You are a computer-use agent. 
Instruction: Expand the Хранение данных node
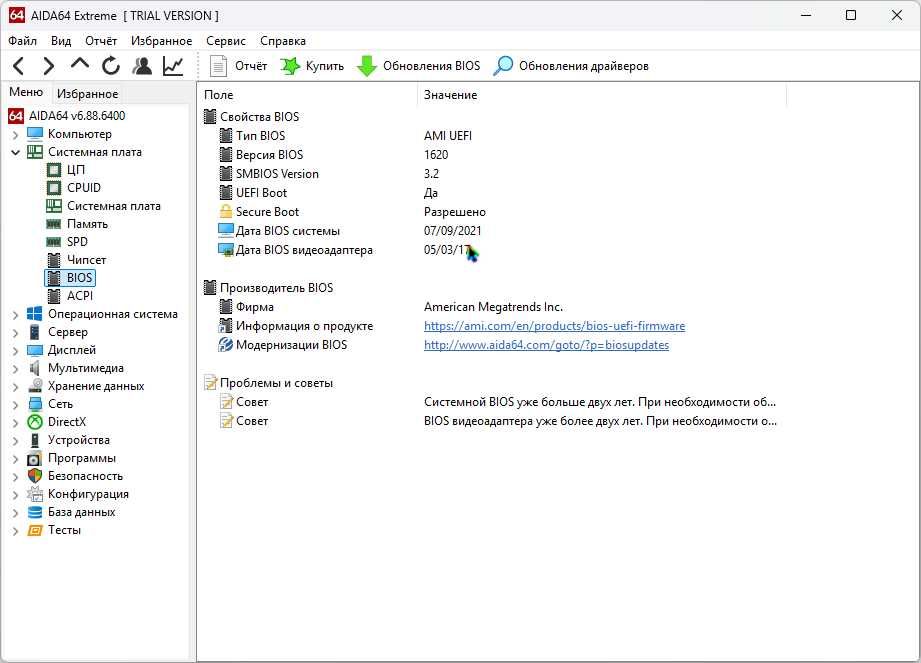click(15, 386)
